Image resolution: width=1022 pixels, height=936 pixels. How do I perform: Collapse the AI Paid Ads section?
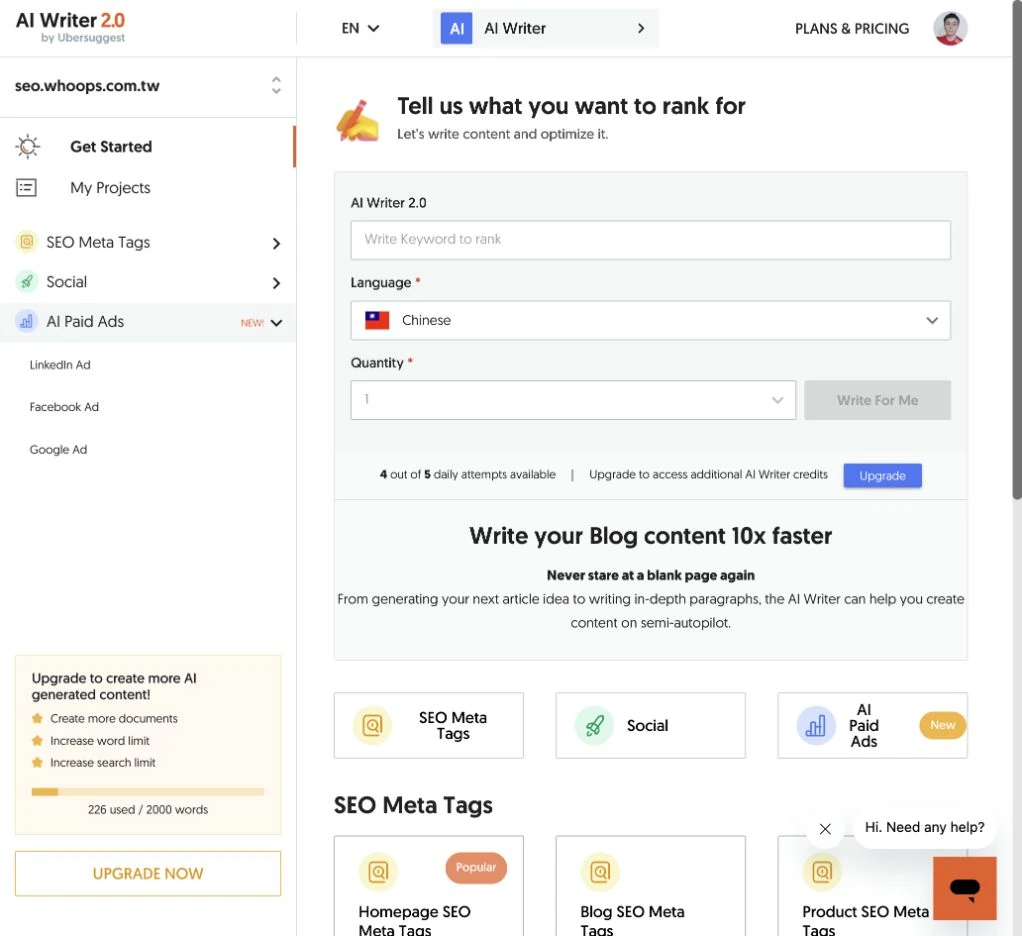click(276, 323)
